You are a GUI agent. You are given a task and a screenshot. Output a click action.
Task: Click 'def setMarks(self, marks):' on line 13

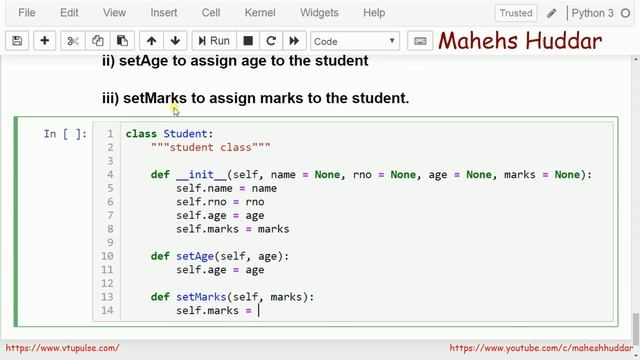233,297
